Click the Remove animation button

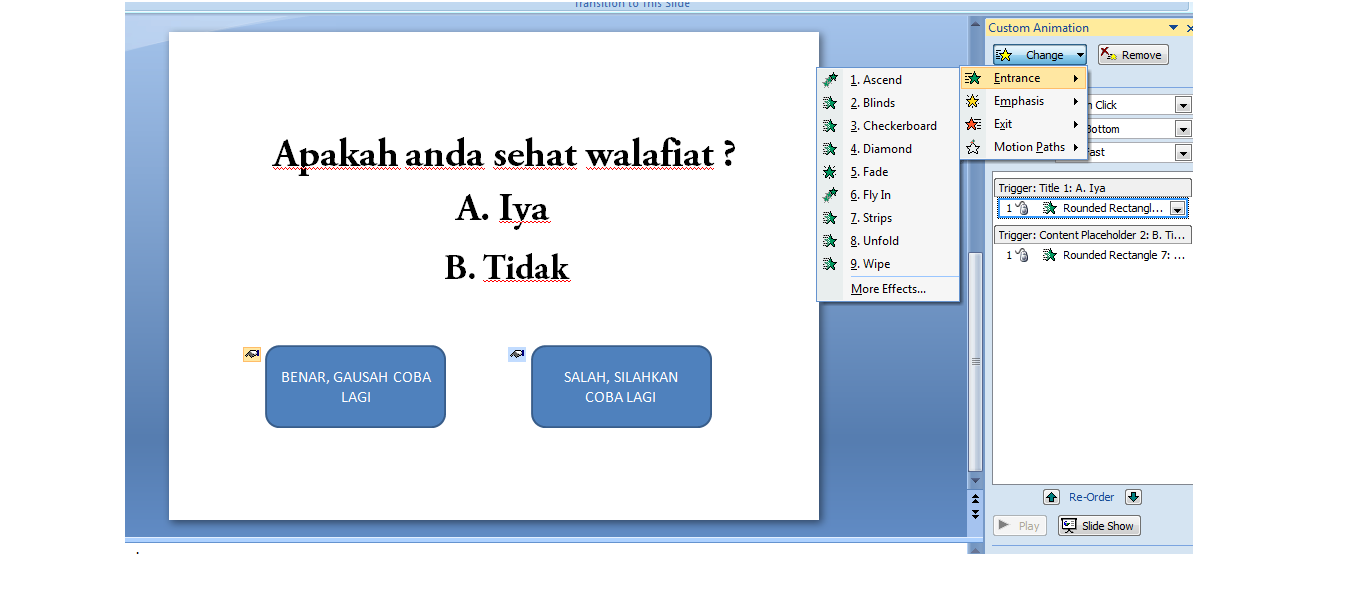pos(1131,54)
